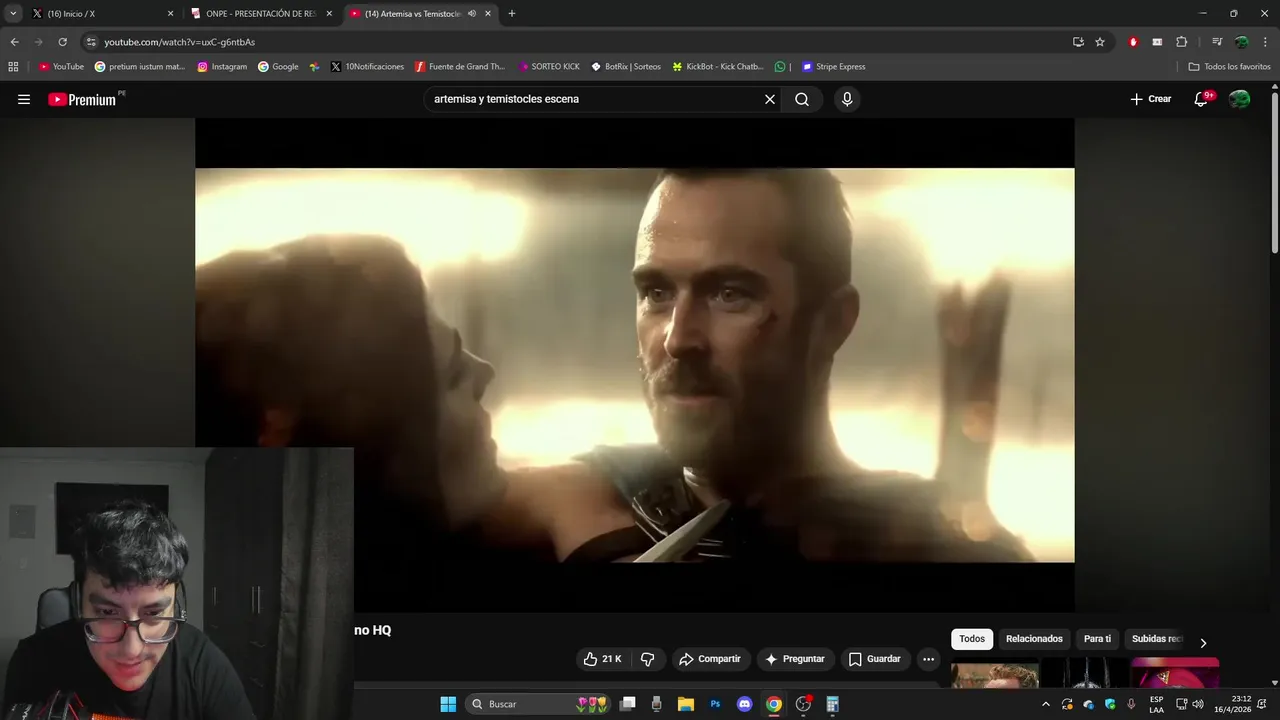Screen dimensions: 1280x720
Task: Open OBS Studio from the taskbar
Action: coord(803,704)
